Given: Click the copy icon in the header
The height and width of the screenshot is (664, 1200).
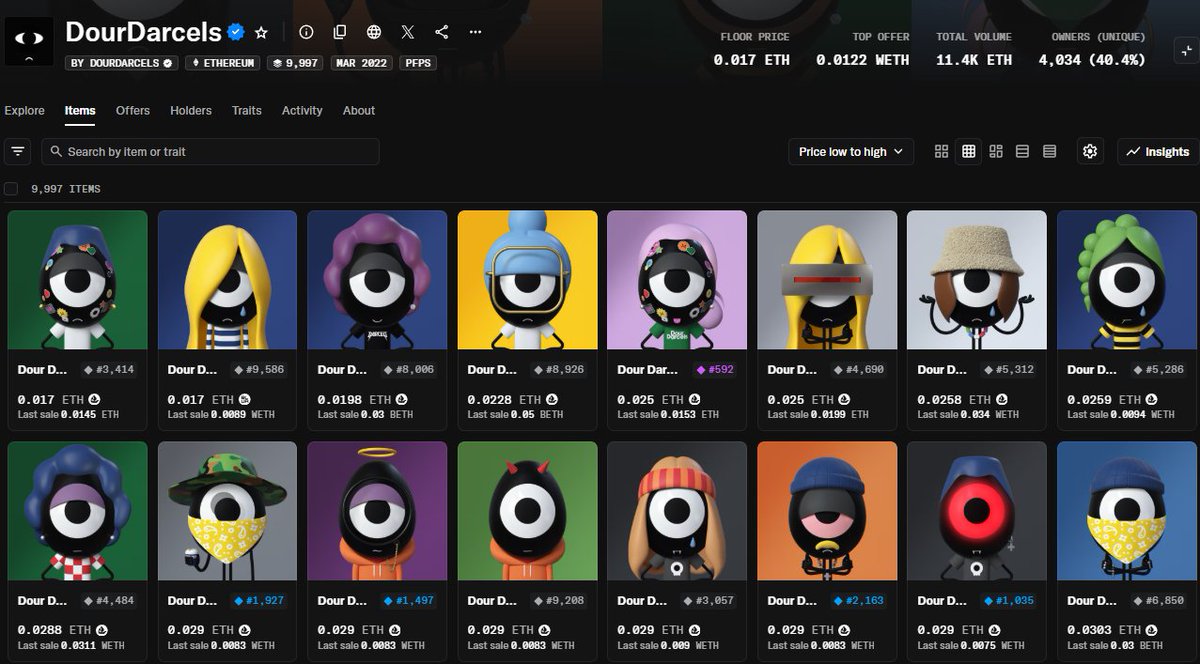Looking at the screenshot, I should point(340,32).
